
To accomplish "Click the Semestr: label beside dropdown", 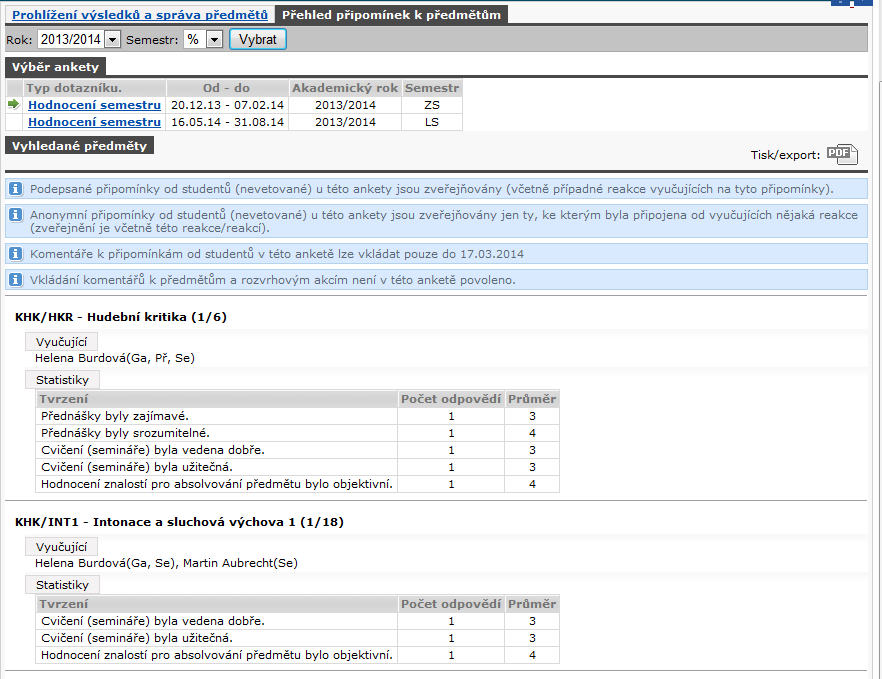I will click(152, 40).
